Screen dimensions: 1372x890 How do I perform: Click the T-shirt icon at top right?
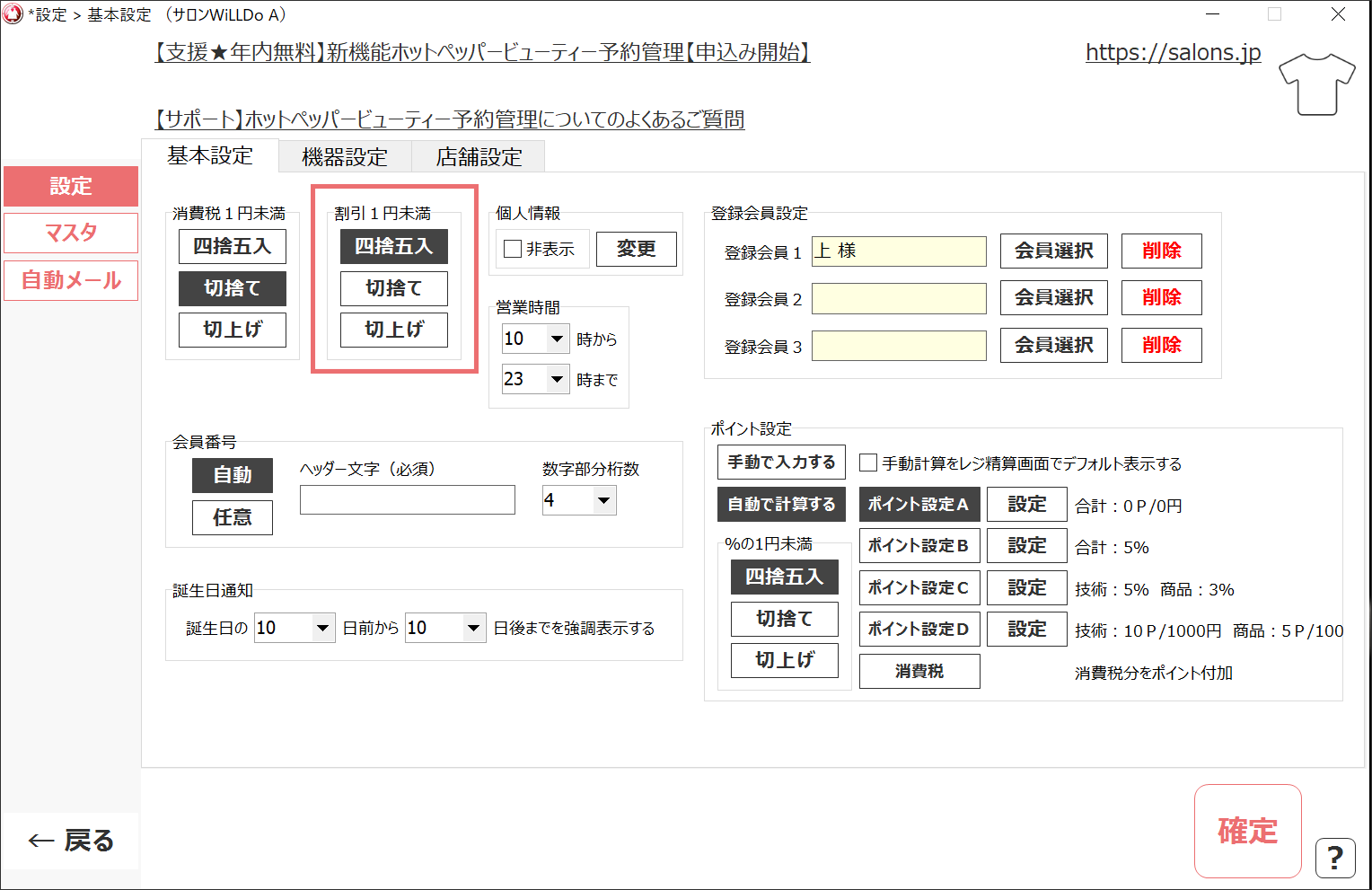[x=1316, y=84]
